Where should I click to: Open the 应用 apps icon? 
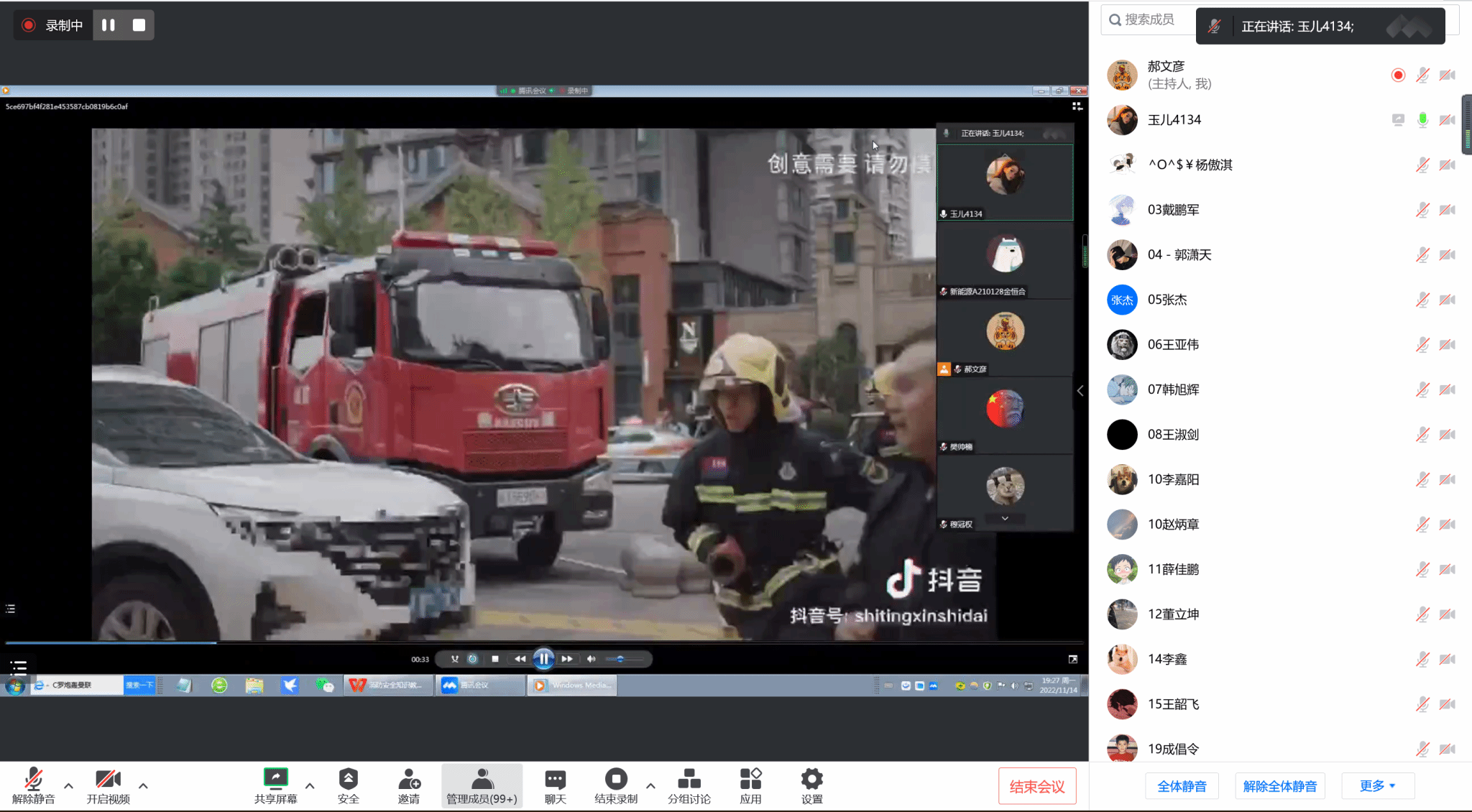point(750,779)
